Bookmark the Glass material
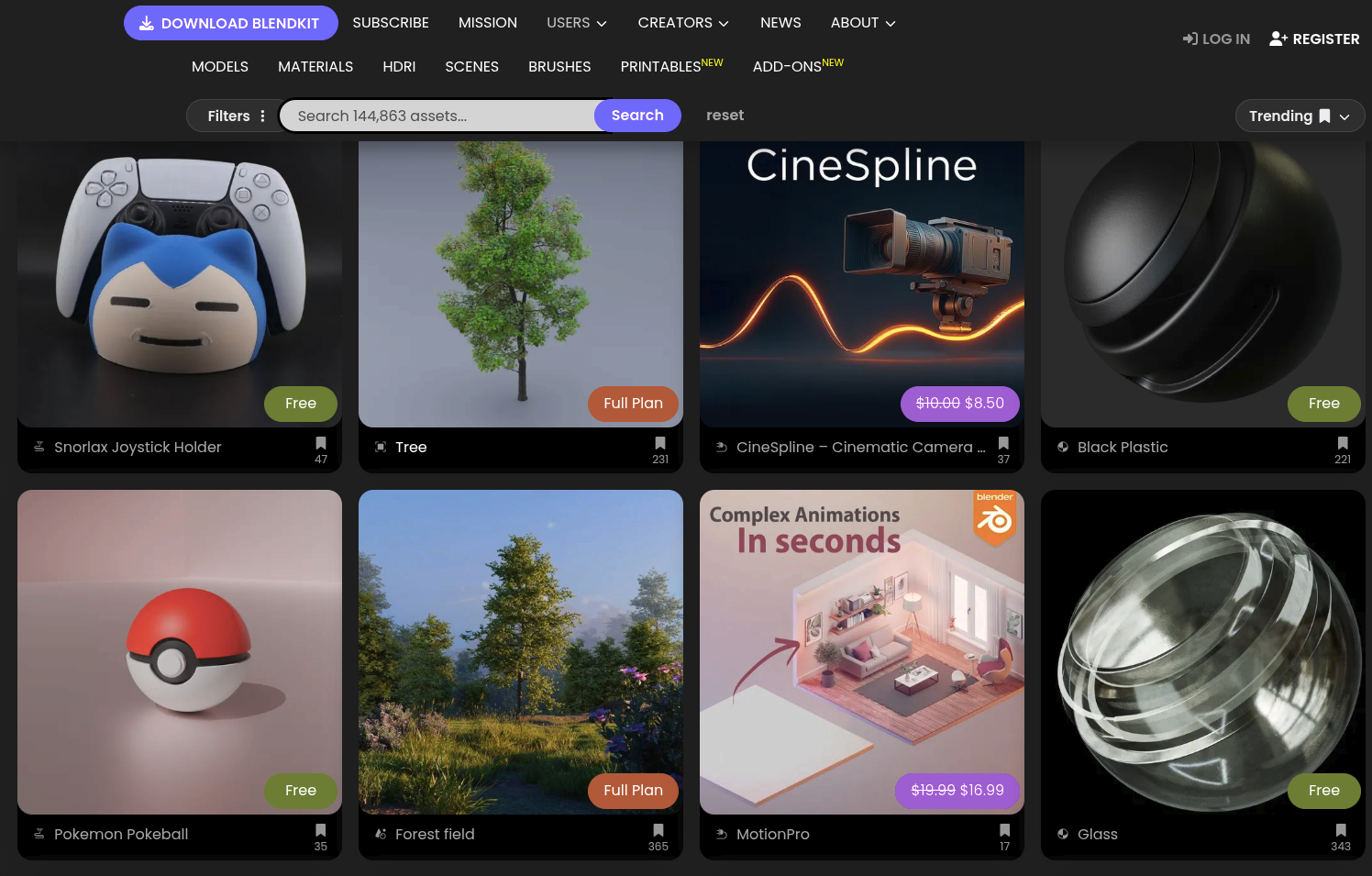1372x876 pixels. (x=1341, y=830)
